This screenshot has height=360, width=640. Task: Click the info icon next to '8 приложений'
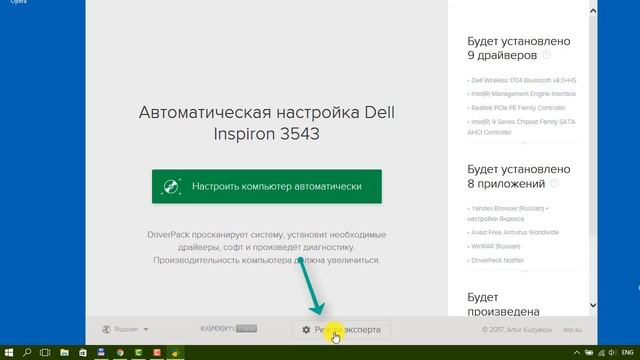pos(554,183)
